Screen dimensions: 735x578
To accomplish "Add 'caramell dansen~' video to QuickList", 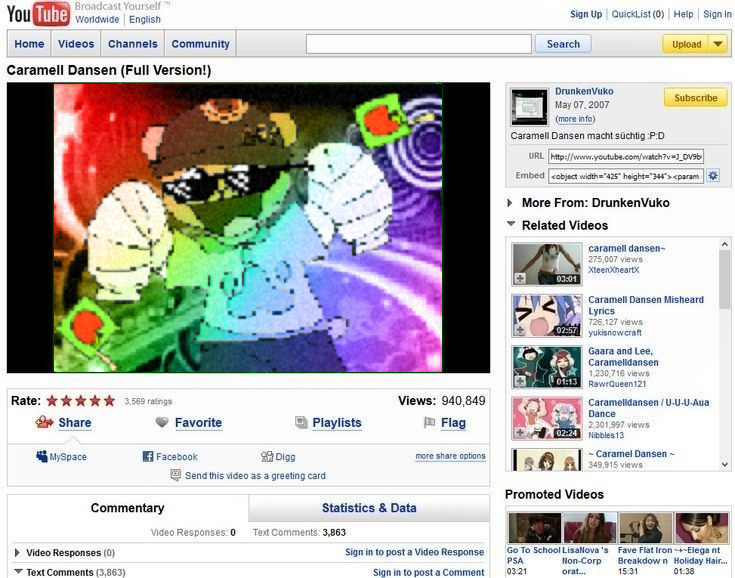I will click(x=520, y=278).
